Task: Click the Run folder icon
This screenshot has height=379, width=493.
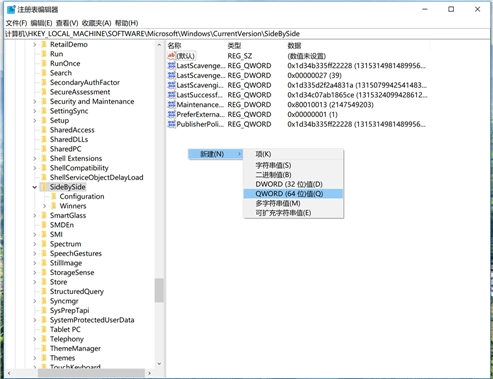Action: coord(44,54)
